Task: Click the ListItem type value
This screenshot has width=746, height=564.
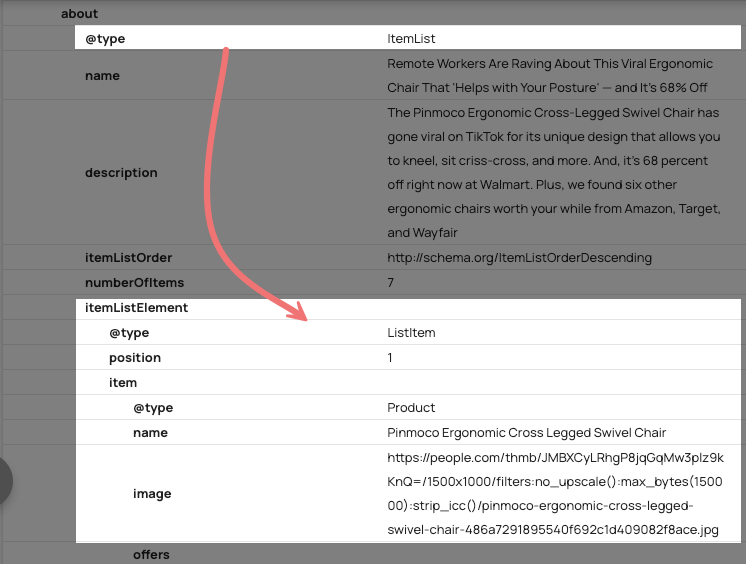Action: pyautogui.click(x=411, y=332)
